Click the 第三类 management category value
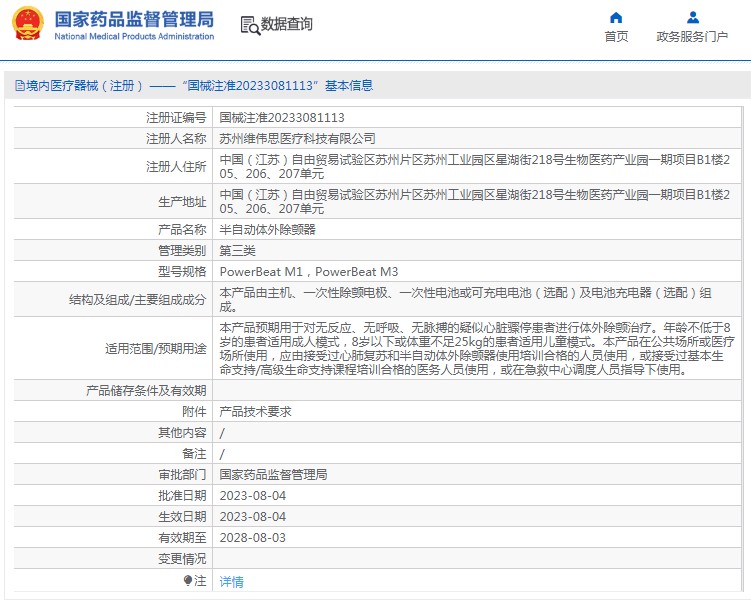This screenshot has height=607, width=751. point(237,250)
